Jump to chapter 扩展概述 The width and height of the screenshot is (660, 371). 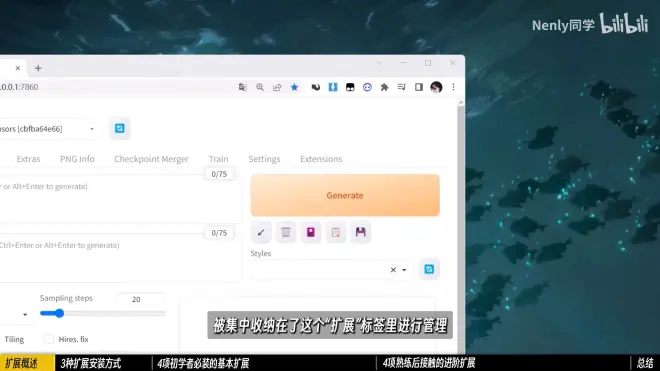tap(22, 363)
